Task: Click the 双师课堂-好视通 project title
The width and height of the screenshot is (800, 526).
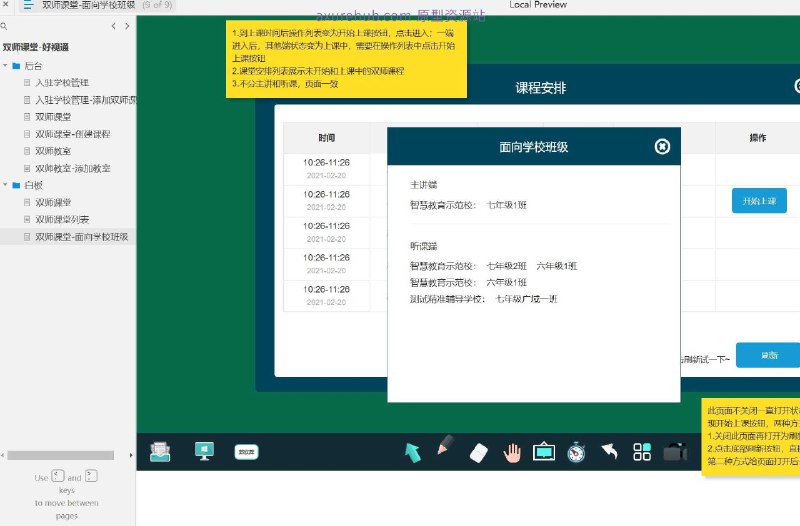Action: pos(36,47)
